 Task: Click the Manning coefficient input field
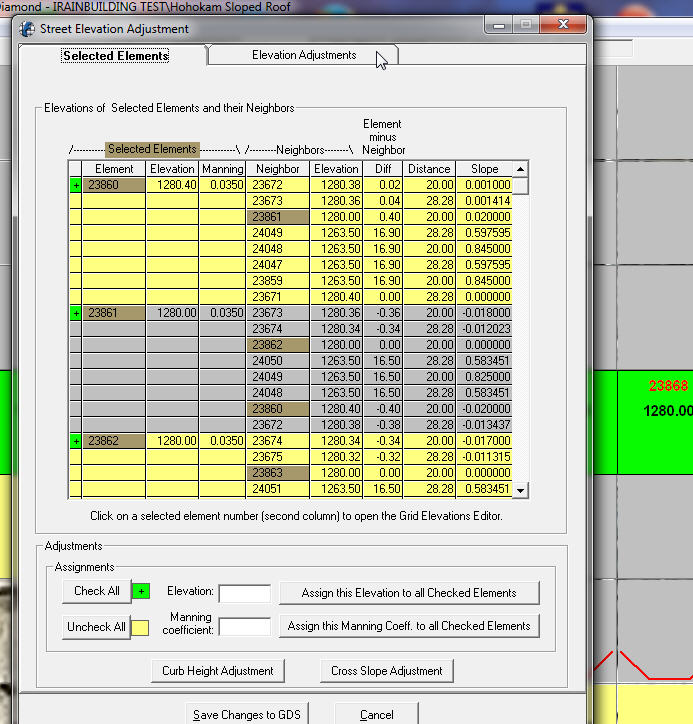245,627
